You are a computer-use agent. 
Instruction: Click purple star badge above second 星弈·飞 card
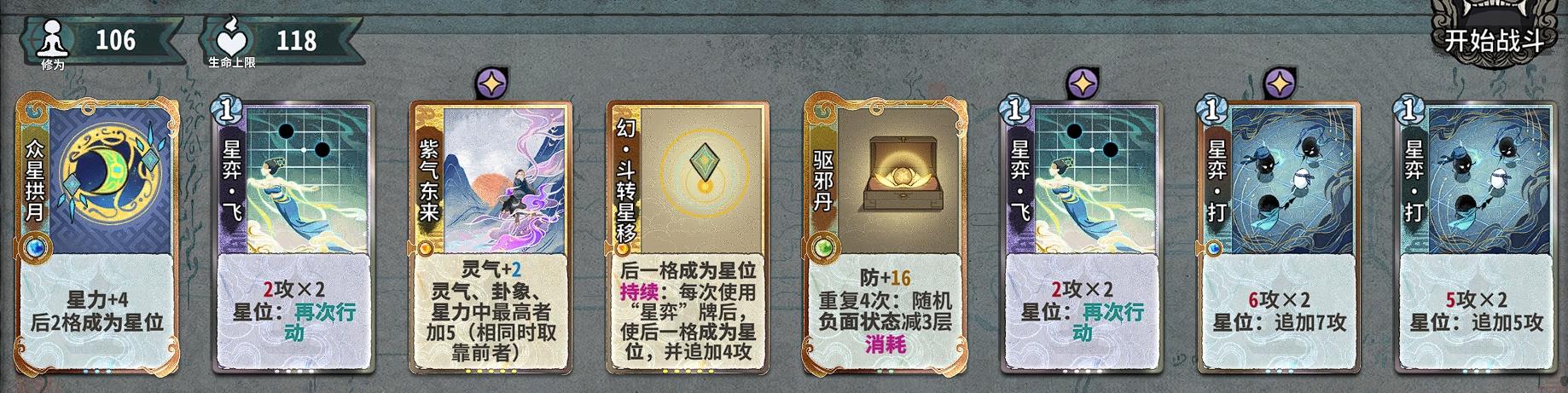pyautogui.click(x=1082, y=84)
